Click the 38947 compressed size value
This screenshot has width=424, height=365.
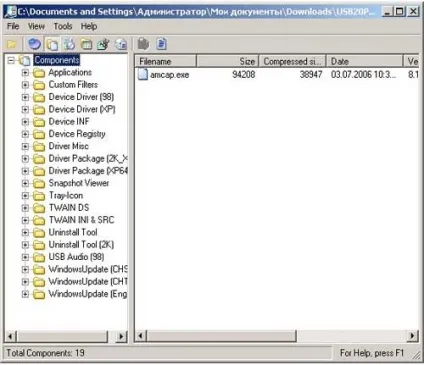click(311, 74)
